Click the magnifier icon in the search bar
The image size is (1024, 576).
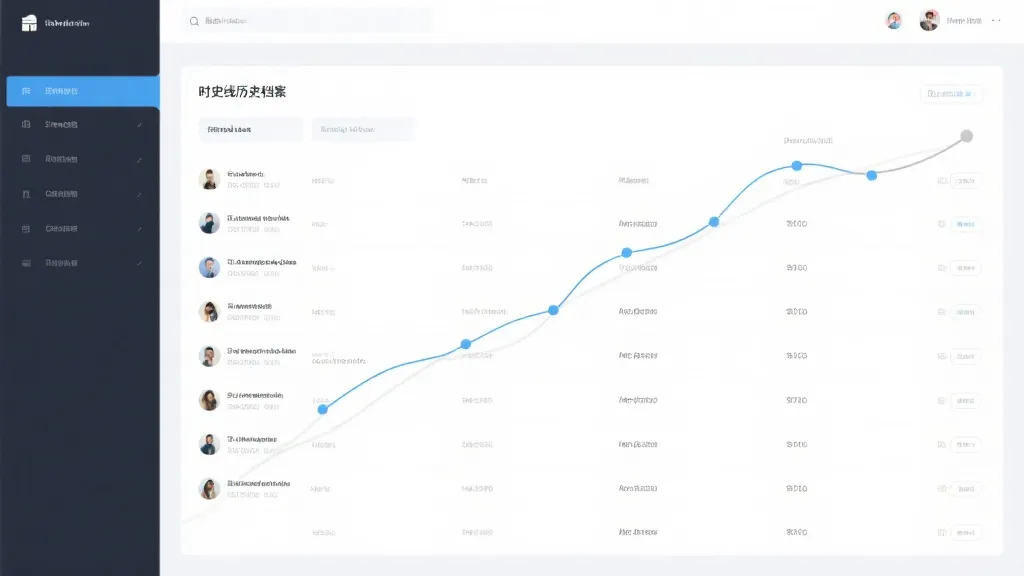coord(194,21)
